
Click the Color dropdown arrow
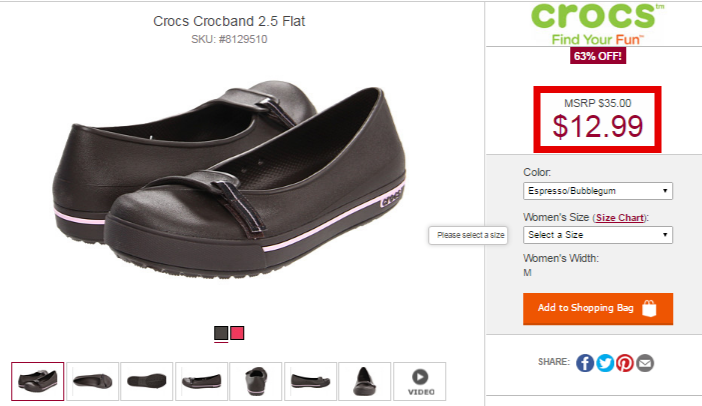[x=665, y=191]
